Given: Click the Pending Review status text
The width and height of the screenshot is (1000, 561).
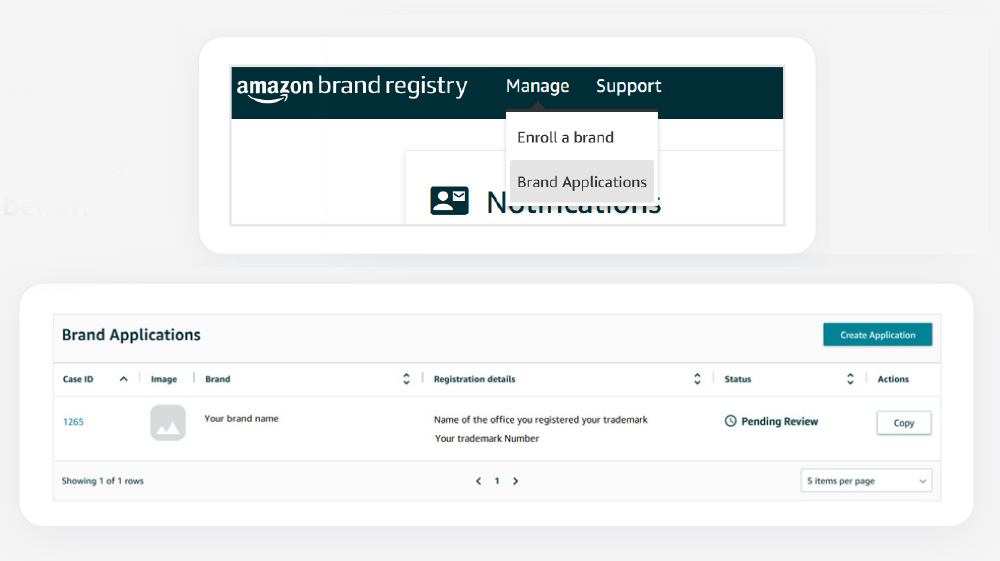Looking at the screenshot, I should coord(779,421).
